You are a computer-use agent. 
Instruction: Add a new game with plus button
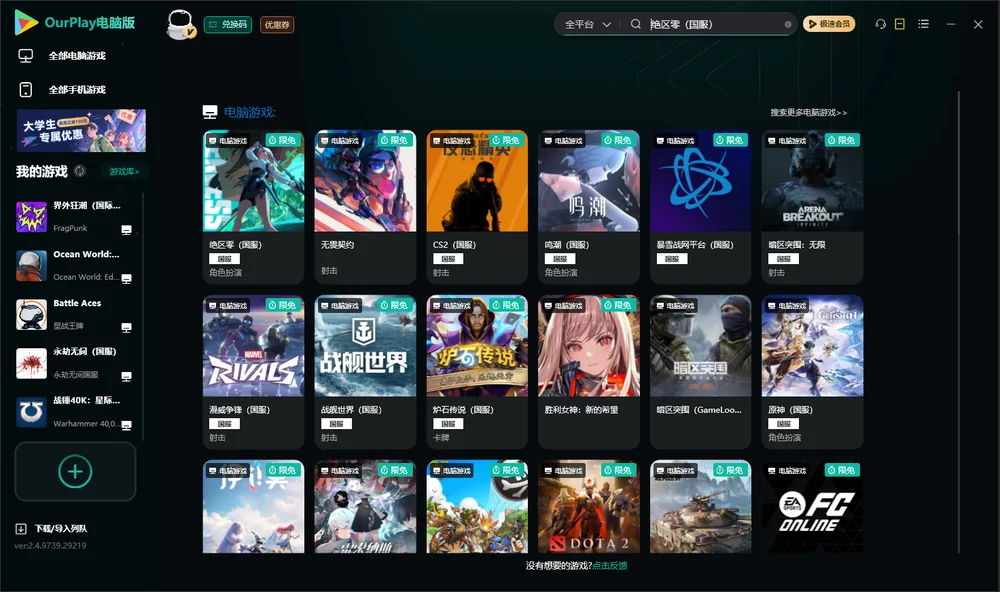[x=75, y=471]
